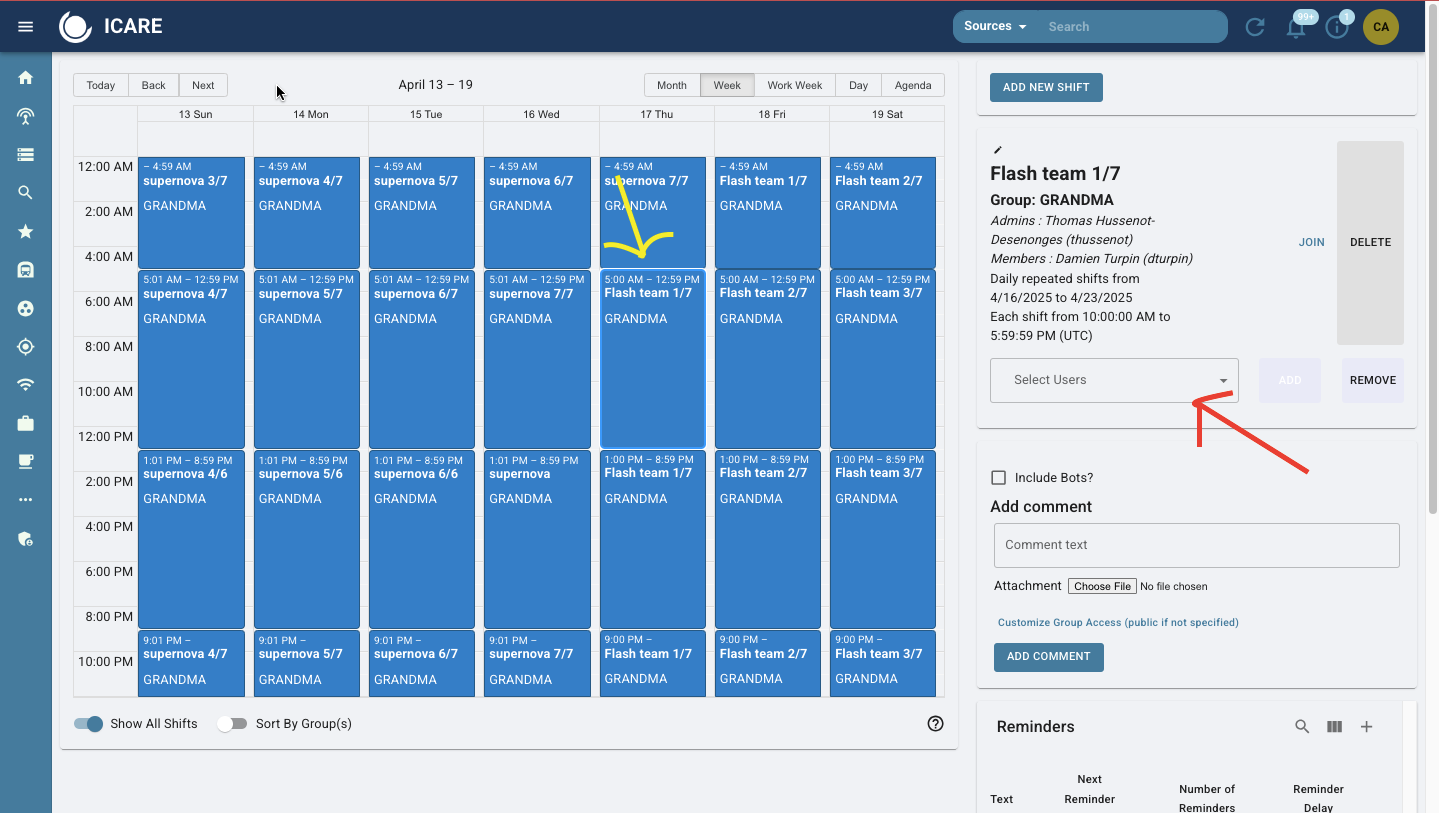
Task: Open the starred favorites sidebar icon
Action: tap(26, 232)
